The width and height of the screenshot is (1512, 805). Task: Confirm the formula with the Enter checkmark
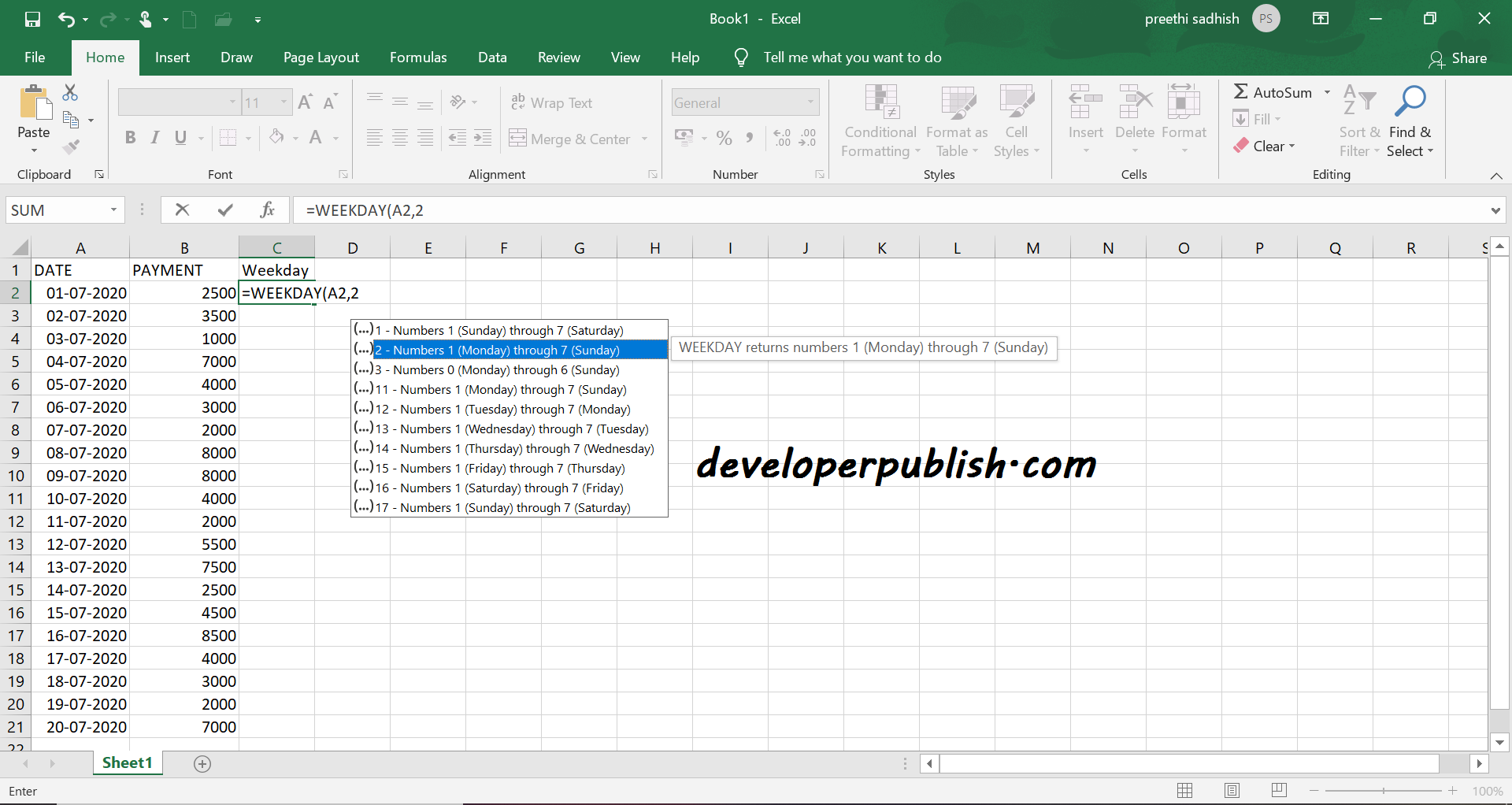[225, 210]
